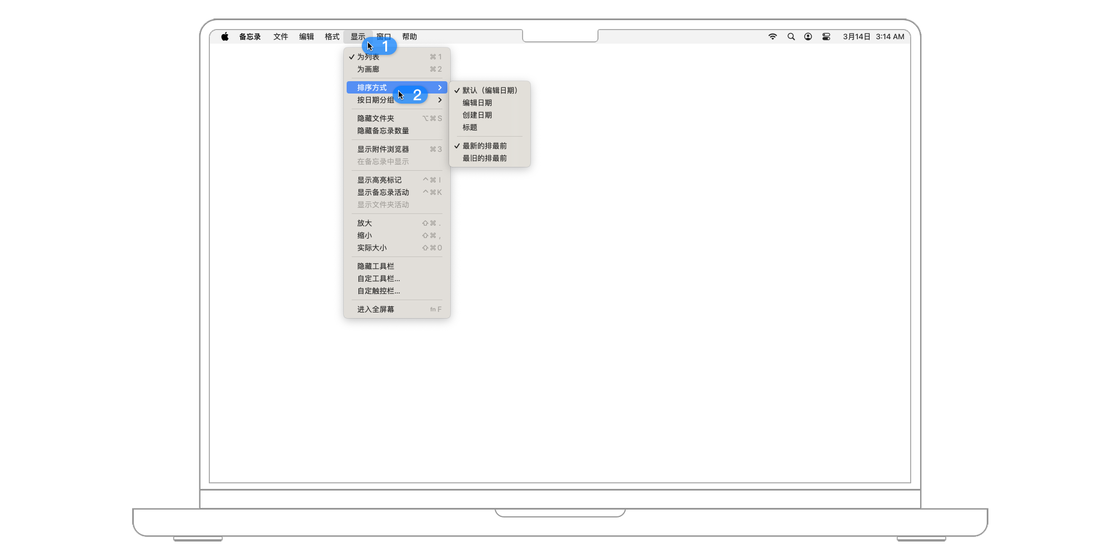Open the 文件 menu
The width and height of the screenshot is (1120, 560).
tap(281, 36)
